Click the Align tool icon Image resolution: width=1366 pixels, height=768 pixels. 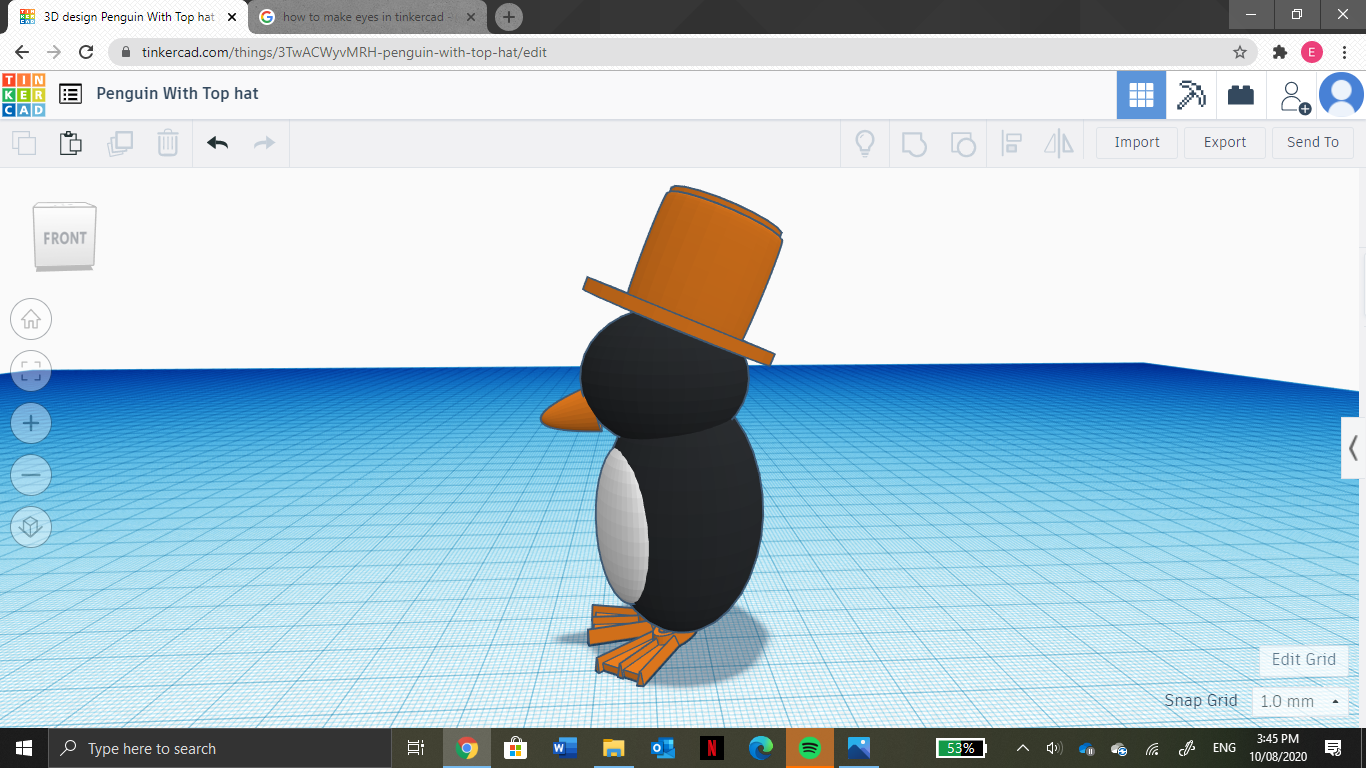1011,143
